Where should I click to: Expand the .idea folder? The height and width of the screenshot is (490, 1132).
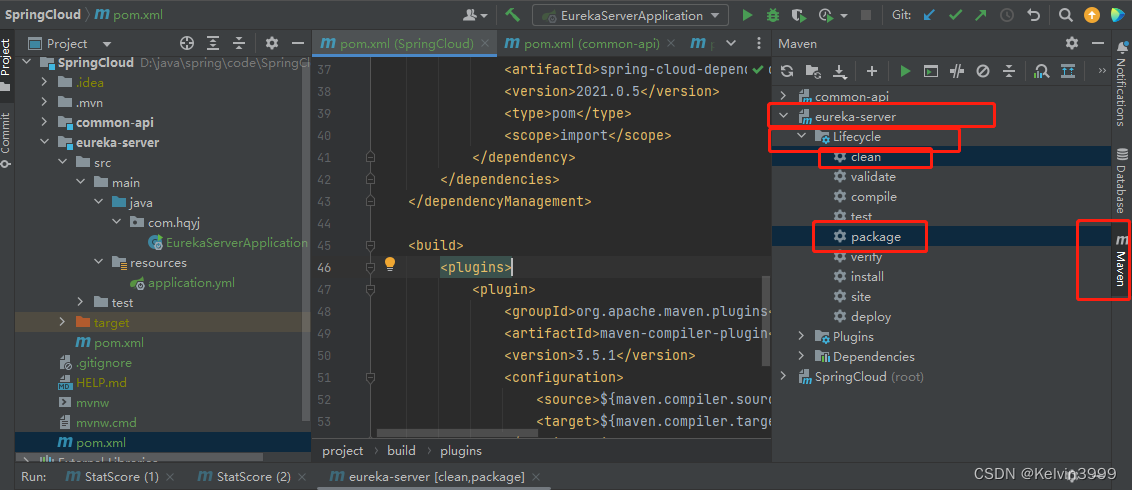[45, 82]
